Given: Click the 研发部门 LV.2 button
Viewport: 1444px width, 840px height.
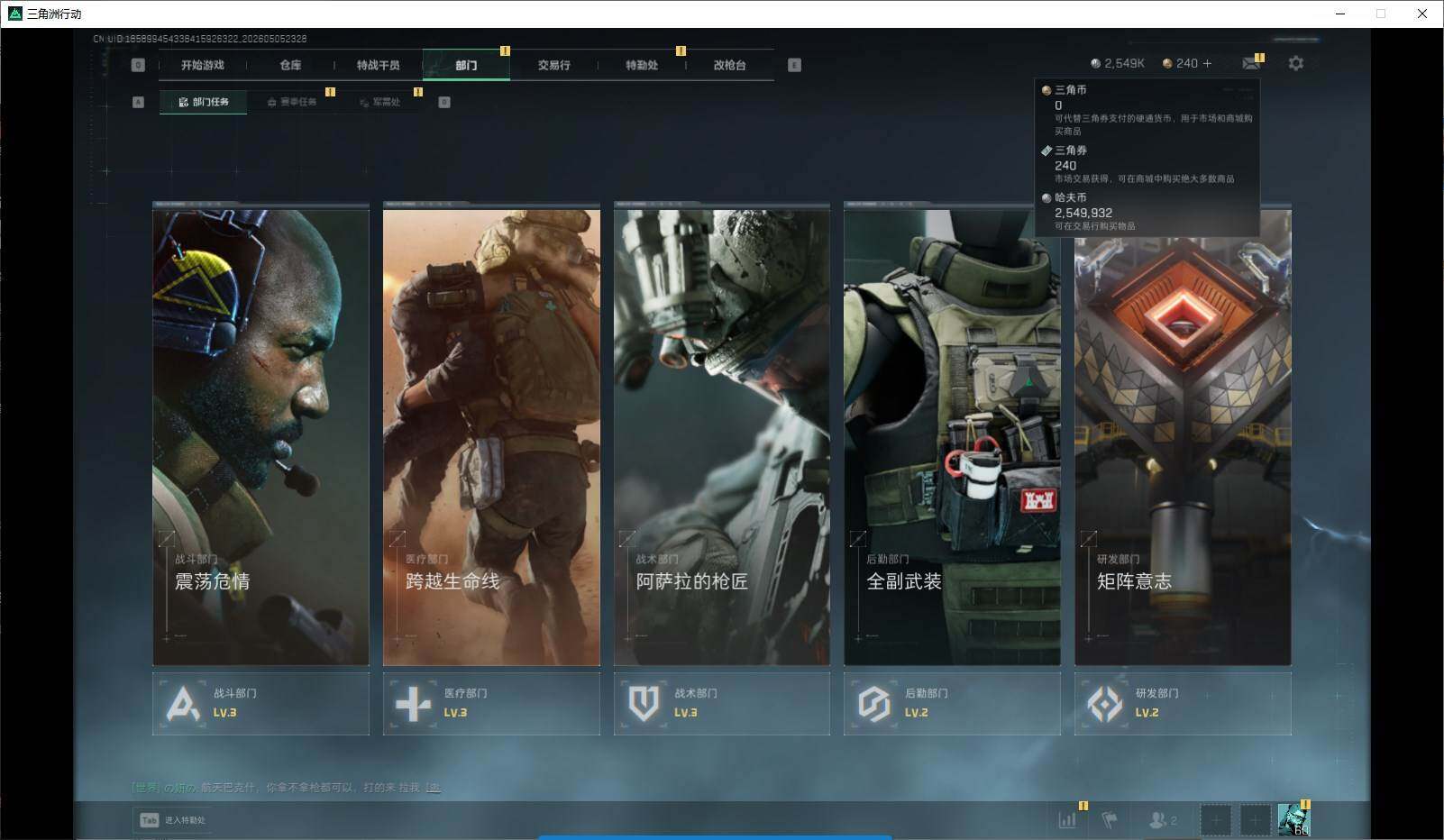Looking at the screenshot, I should point(1183,703).
